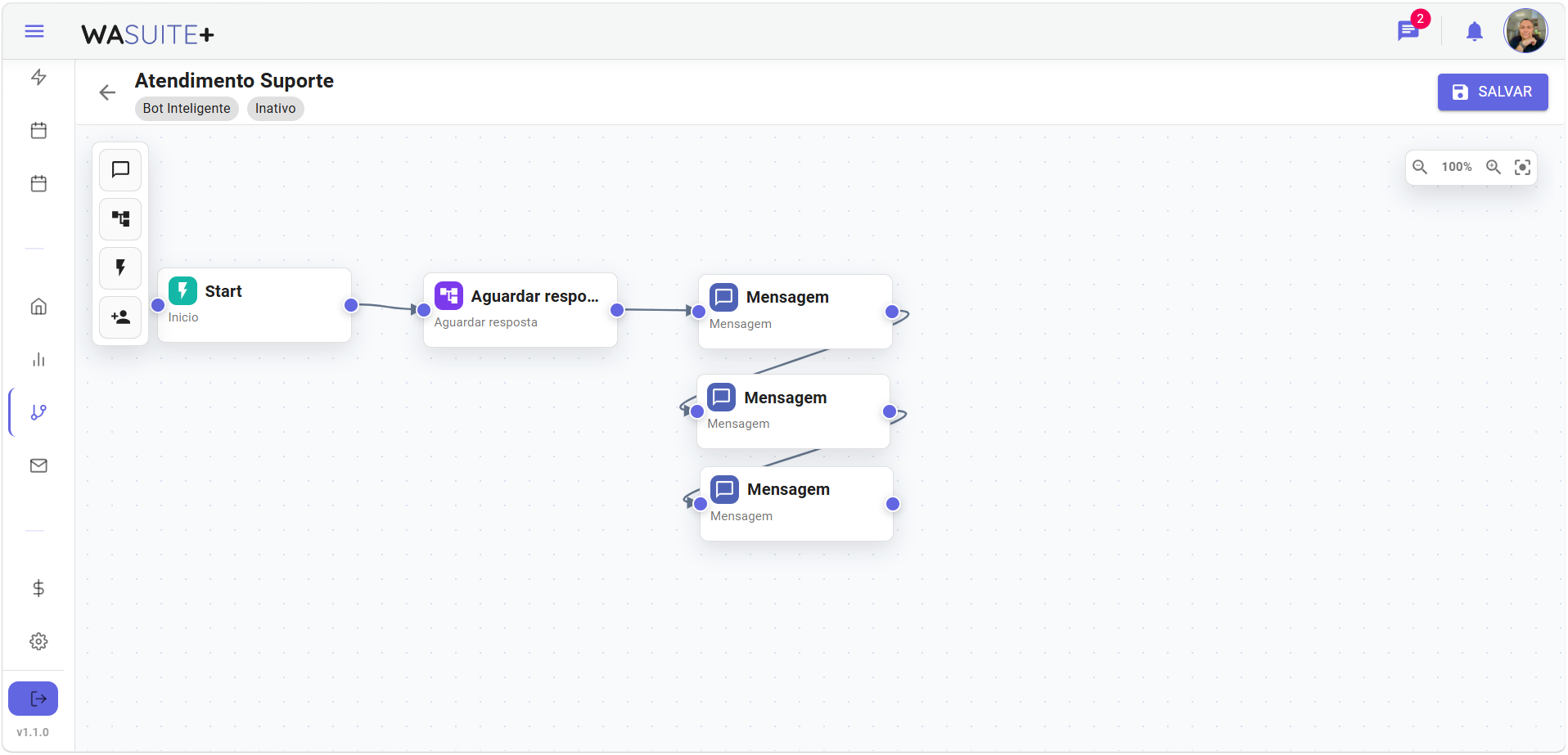Select the lightning bolt action tool

coord(120,268)
